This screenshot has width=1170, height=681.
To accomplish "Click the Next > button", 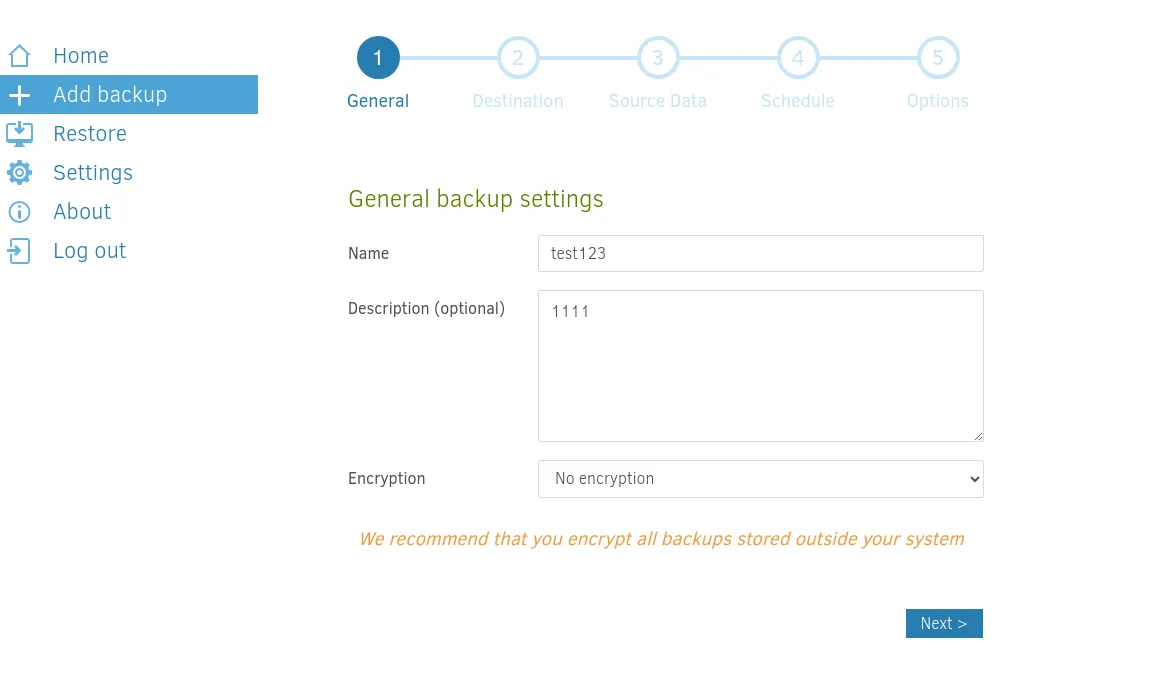I will 944,624.
